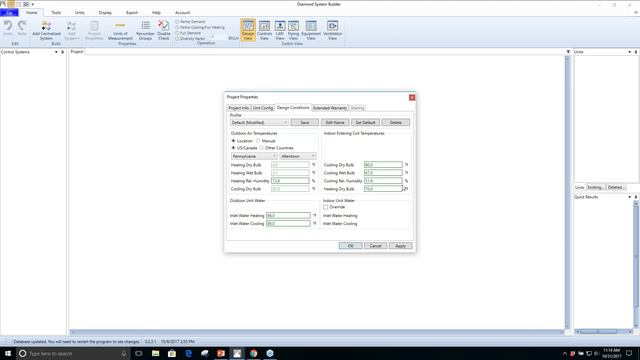
Task: Select Partial Demand operation option
Action: point(177,22)
